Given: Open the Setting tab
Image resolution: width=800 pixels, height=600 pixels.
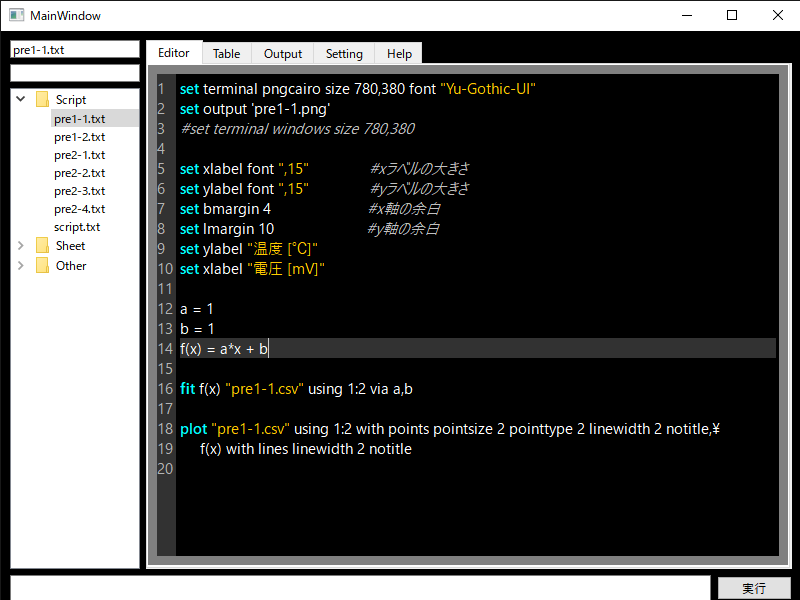Looking at the screenshot, I should (x=344, y=53).
